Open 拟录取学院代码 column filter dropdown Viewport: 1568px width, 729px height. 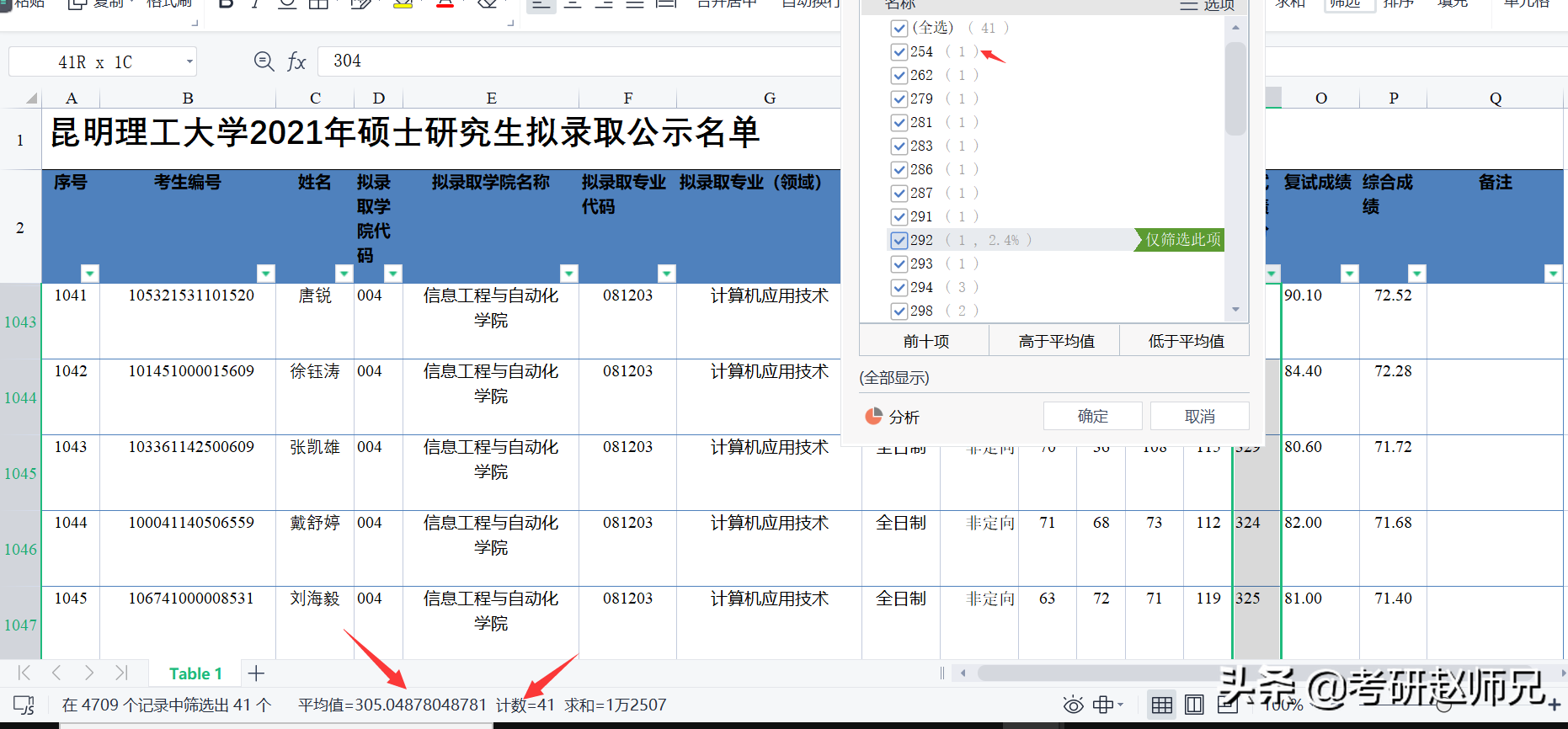[393, 274]
